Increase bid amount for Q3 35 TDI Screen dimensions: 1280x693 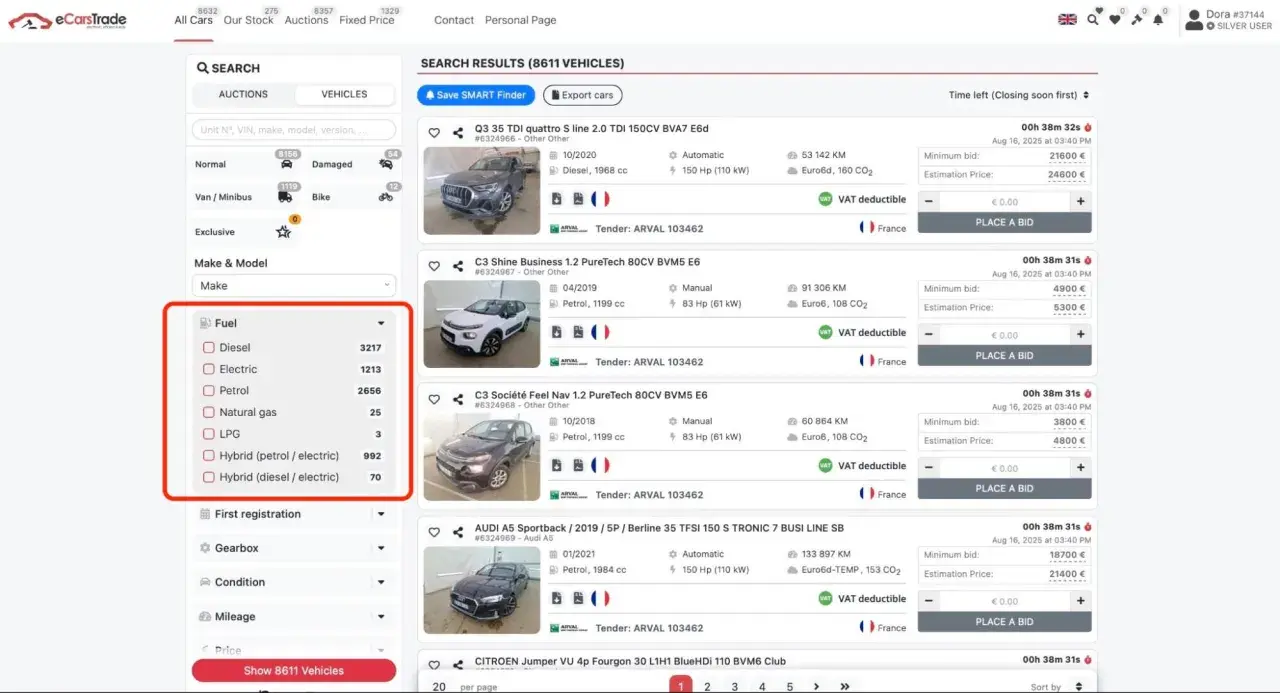1080,201
